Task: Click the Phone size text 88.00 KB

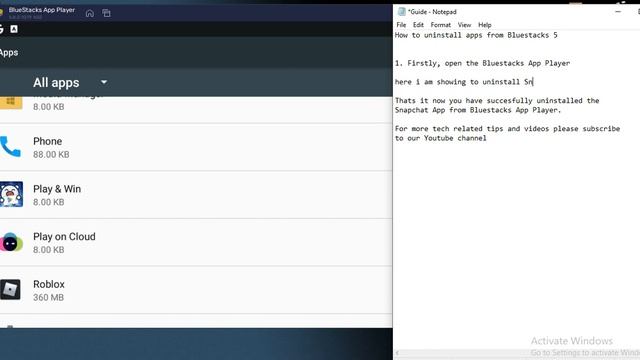Action: click(x=51, y=155)
